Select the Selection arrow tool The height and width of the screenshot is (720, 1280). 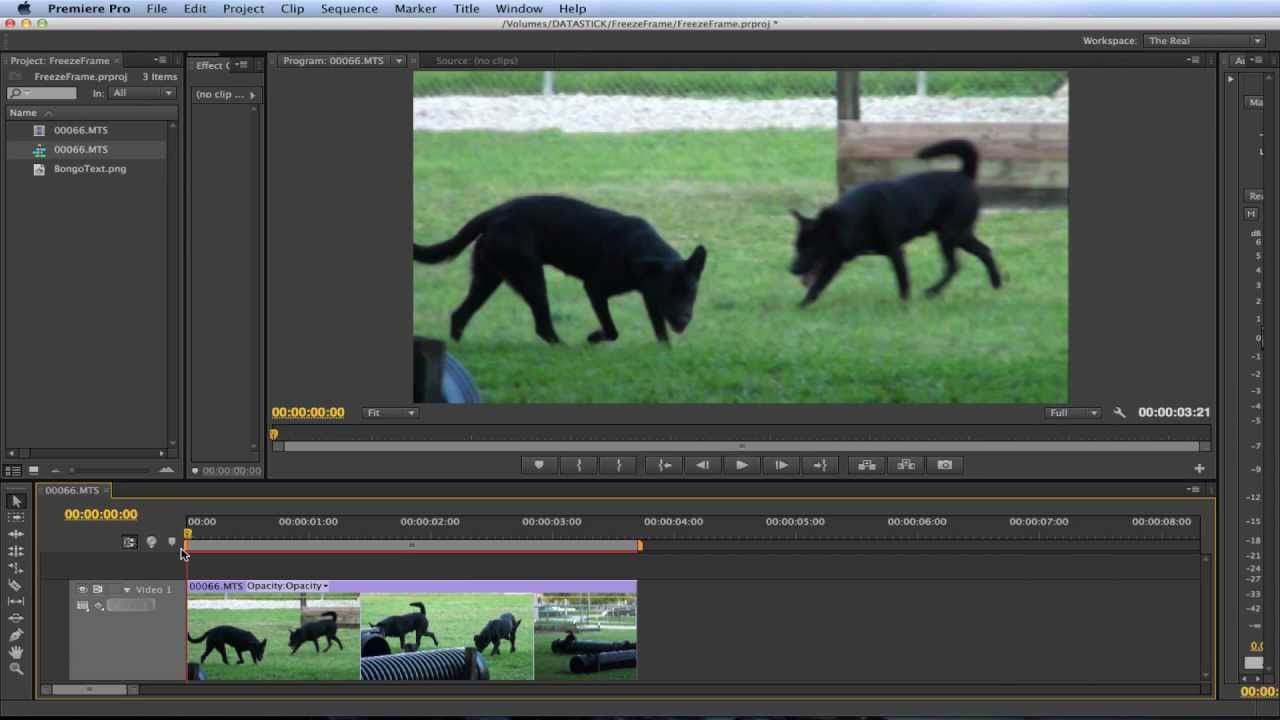[x=16, y=501]
